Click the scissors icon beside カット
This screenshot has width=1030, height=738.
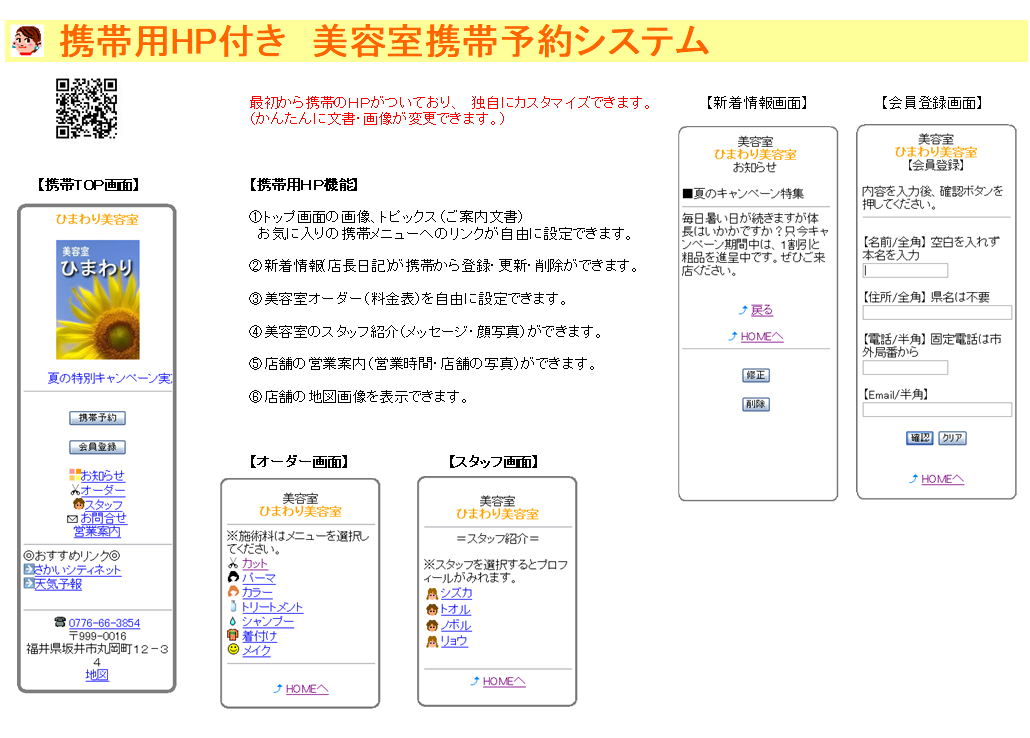[233, 564]
